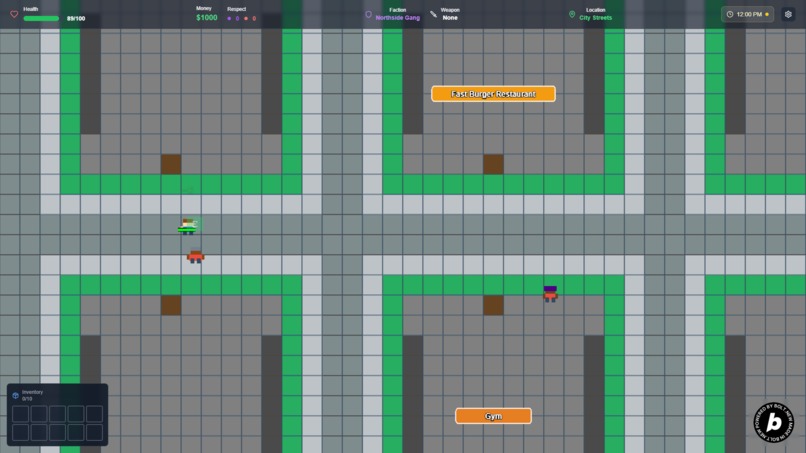806x453 pixels.
Task: Click the Inventory 0/10 counter
Action: point(27,399)
